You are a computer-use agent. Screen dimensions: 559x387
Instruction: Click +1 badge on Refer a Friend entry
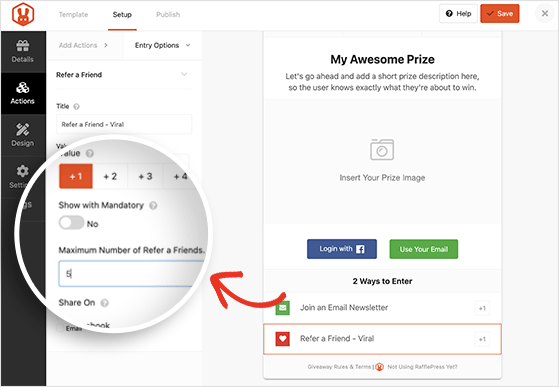coord(482,339)
